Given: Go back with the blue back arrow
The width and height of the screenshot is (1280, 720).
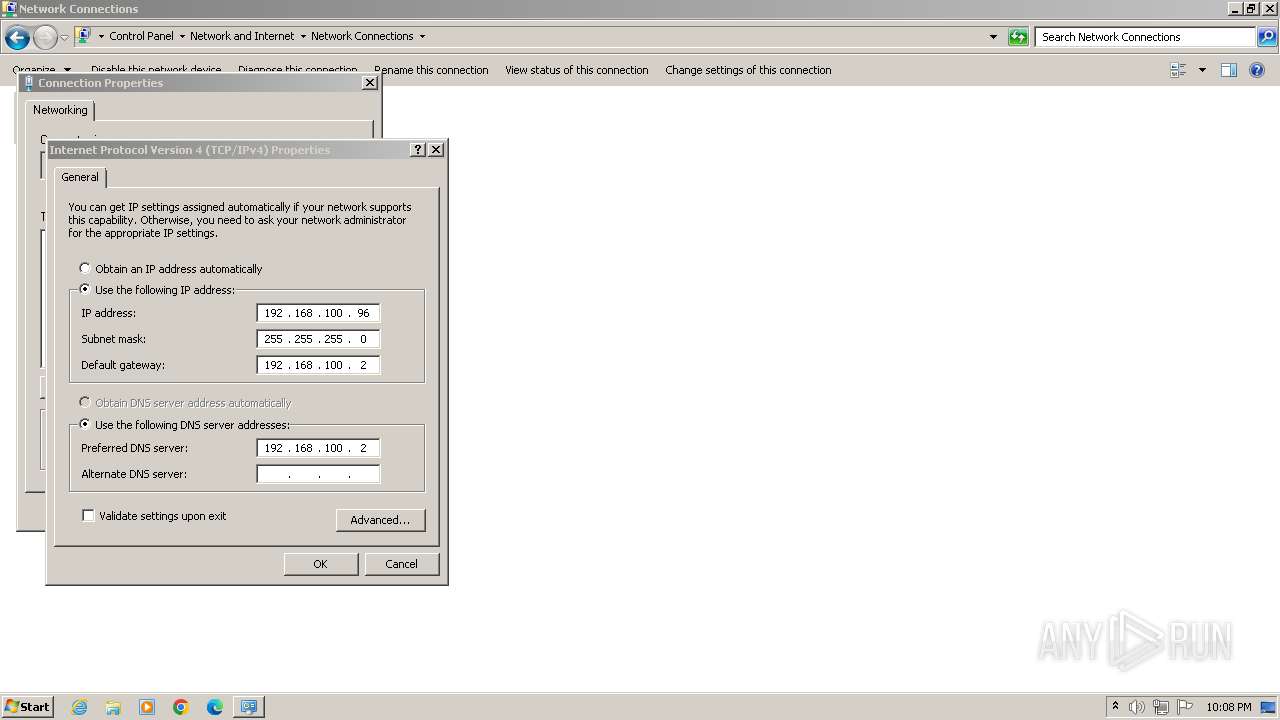Looking at the screenshot, I should click(17, 38).
